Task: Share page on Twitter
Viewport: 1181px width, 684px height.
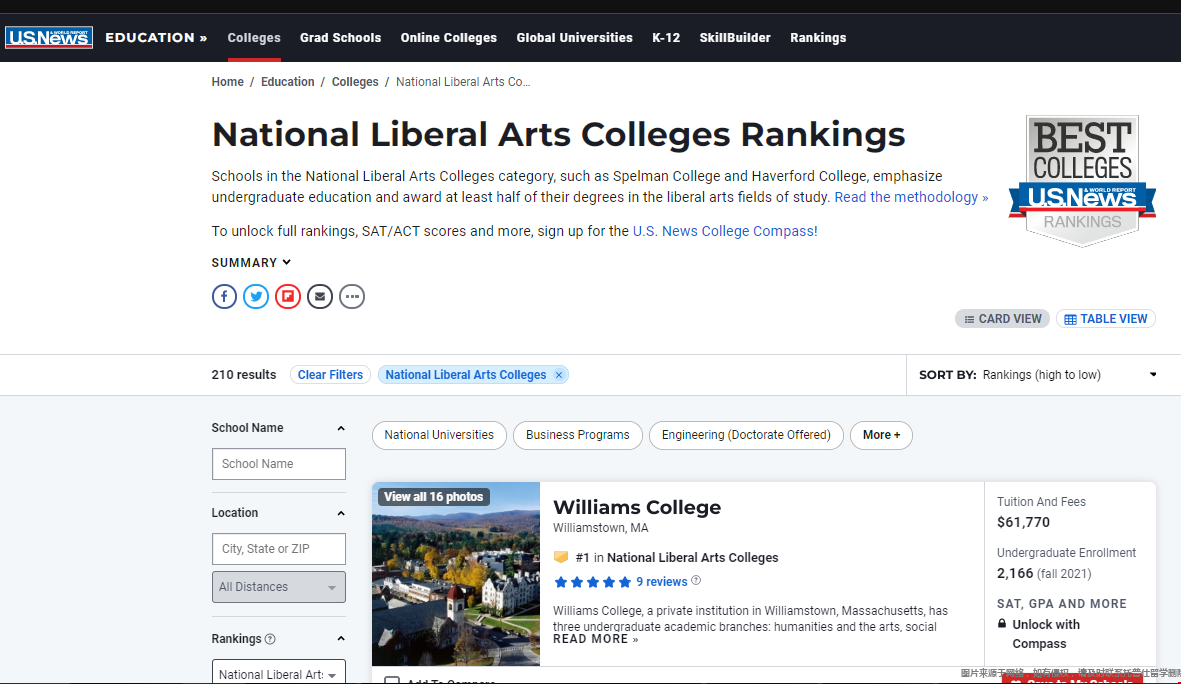Action: 256,296
